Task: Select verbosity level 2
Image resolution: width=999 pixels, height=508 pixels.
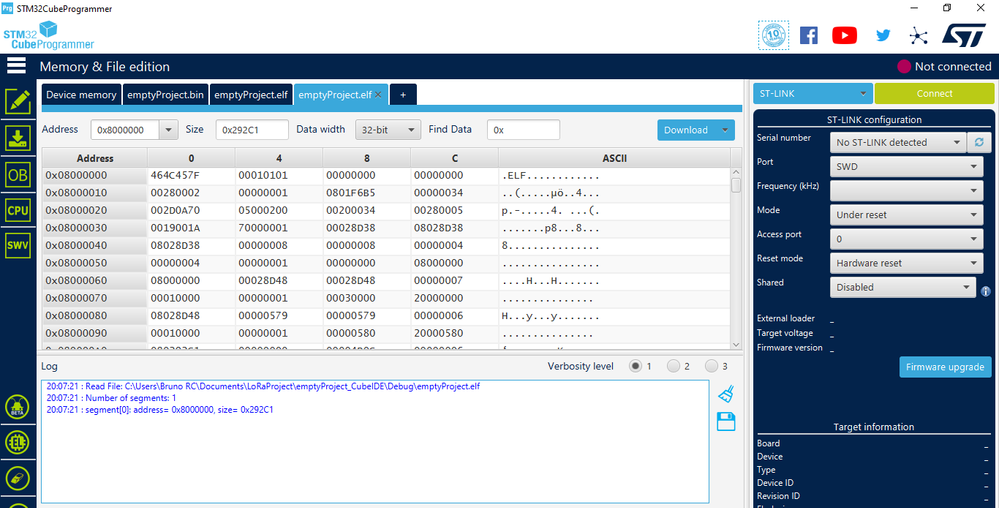Action: tap(673, 366)
